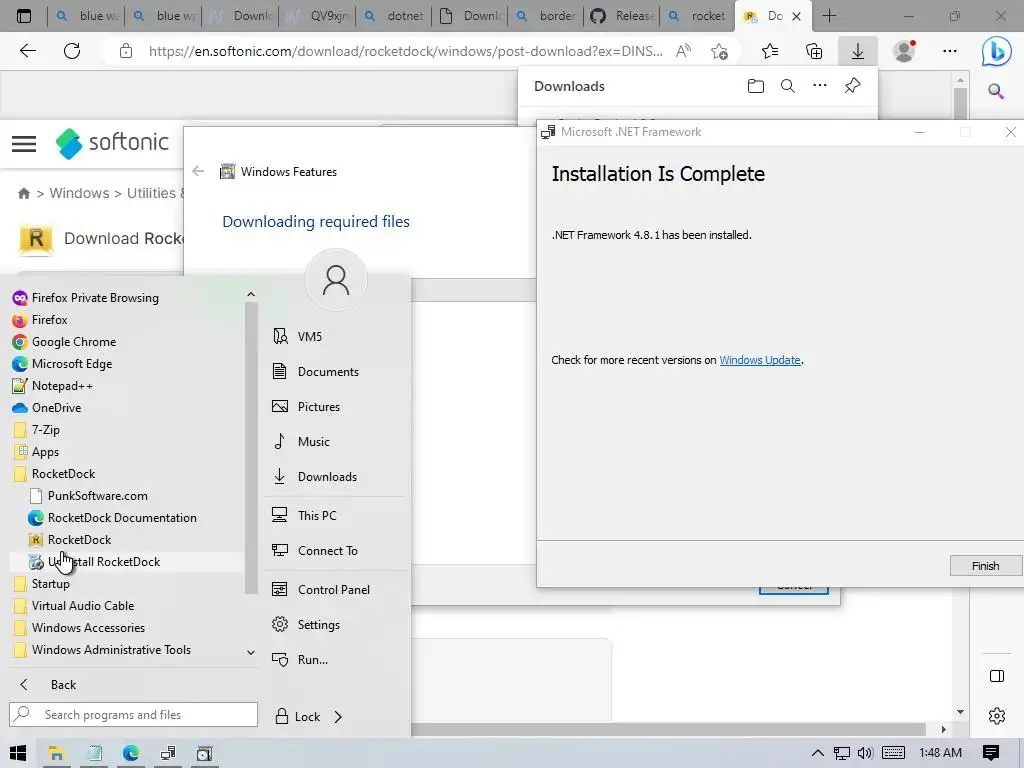Expand the power options arrow beside Lock
The image size is (1024, 768).
click(338, 716)
